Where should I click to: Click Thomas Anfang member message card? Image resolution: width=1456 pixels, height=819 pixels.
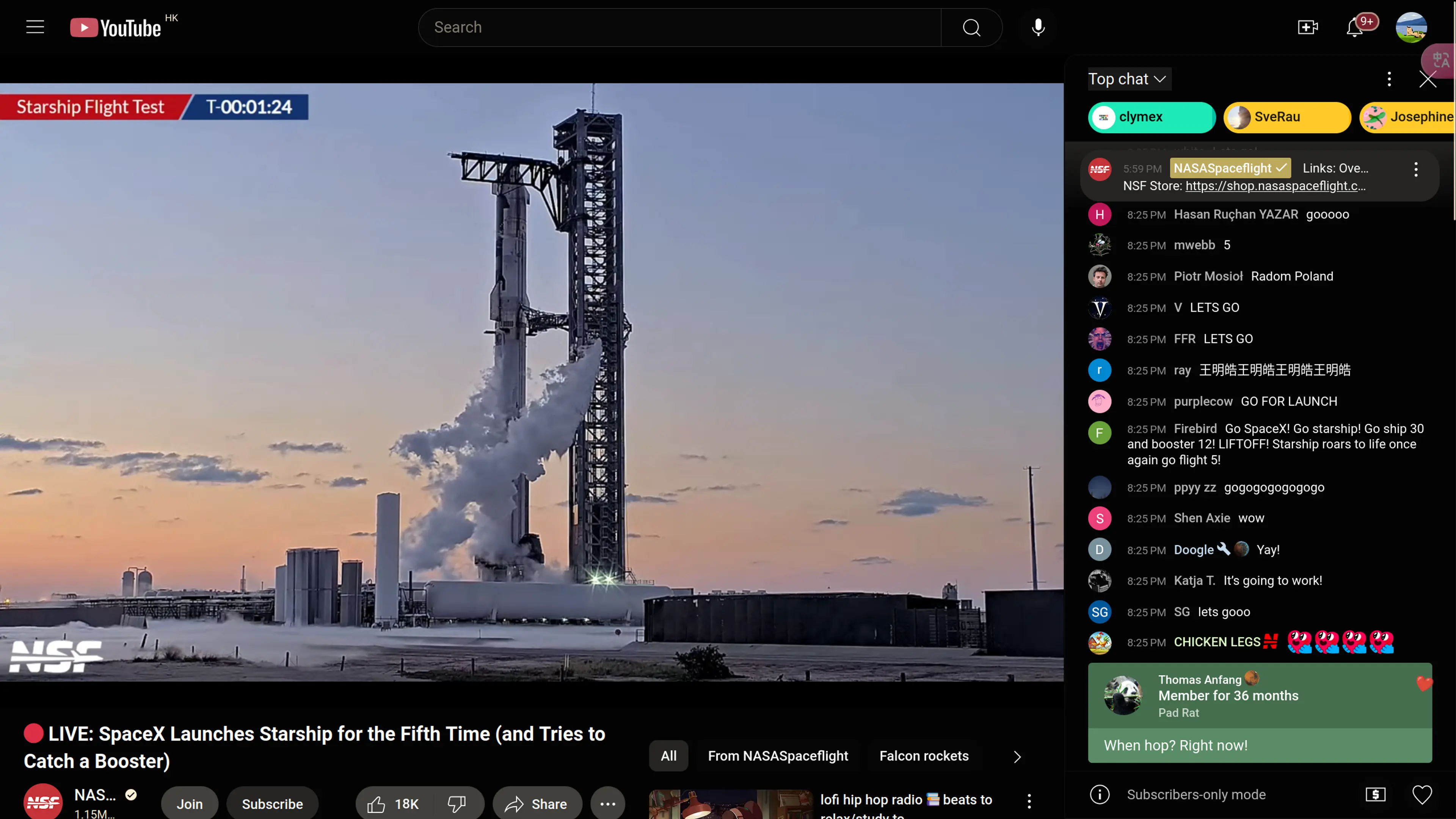coord(1259,713)
